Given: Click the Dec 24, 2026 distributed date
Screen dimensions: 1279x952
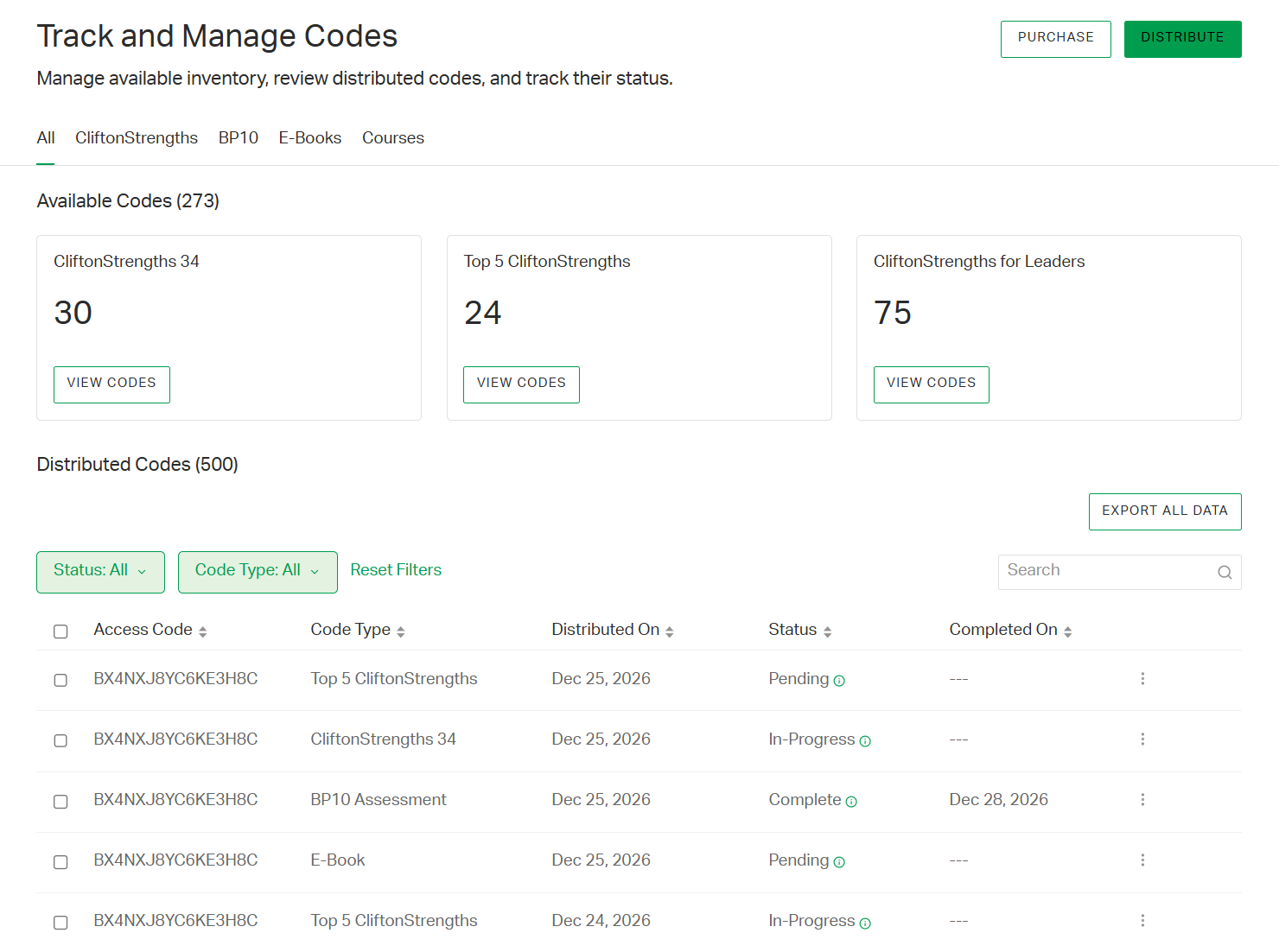Looking at the screenshot, I should (x=601, y=921).
